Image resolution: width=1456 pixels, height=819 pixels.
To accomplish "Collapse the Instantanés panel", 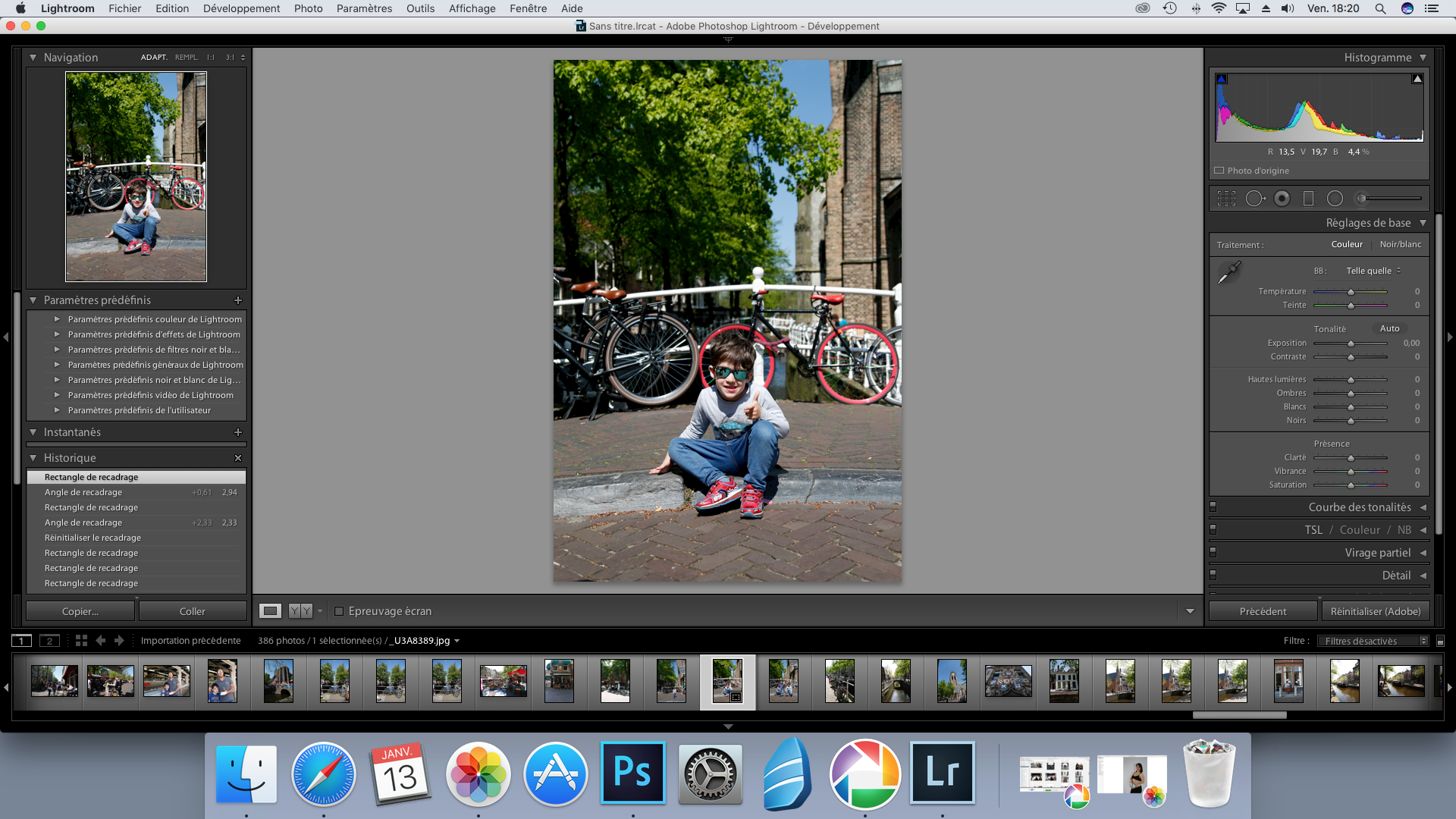I will point(33,432).
